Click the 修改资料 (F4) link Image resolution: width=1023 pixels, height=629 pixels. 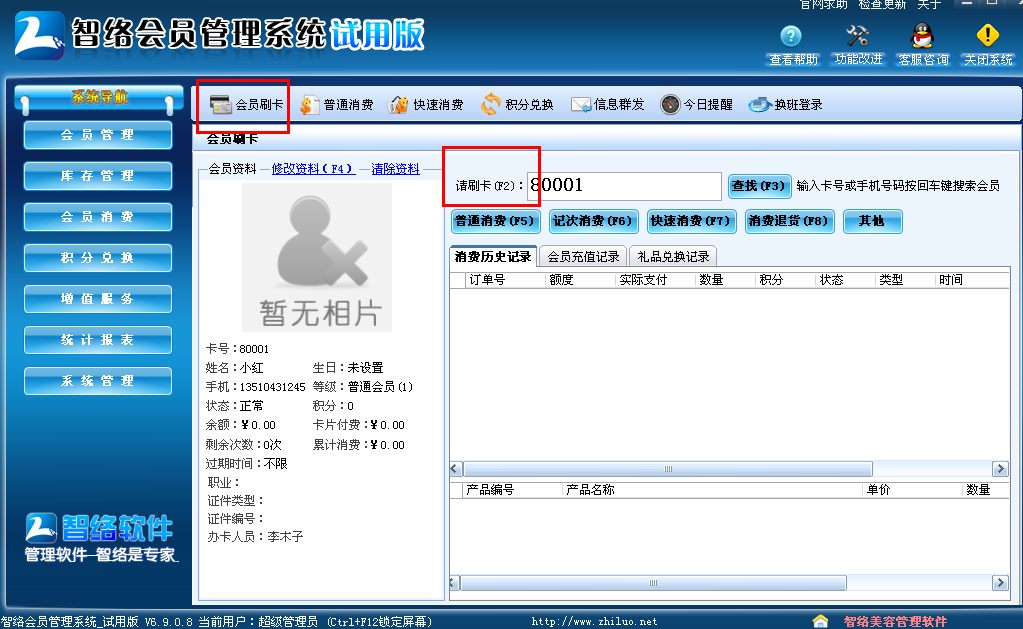[313, 169]
